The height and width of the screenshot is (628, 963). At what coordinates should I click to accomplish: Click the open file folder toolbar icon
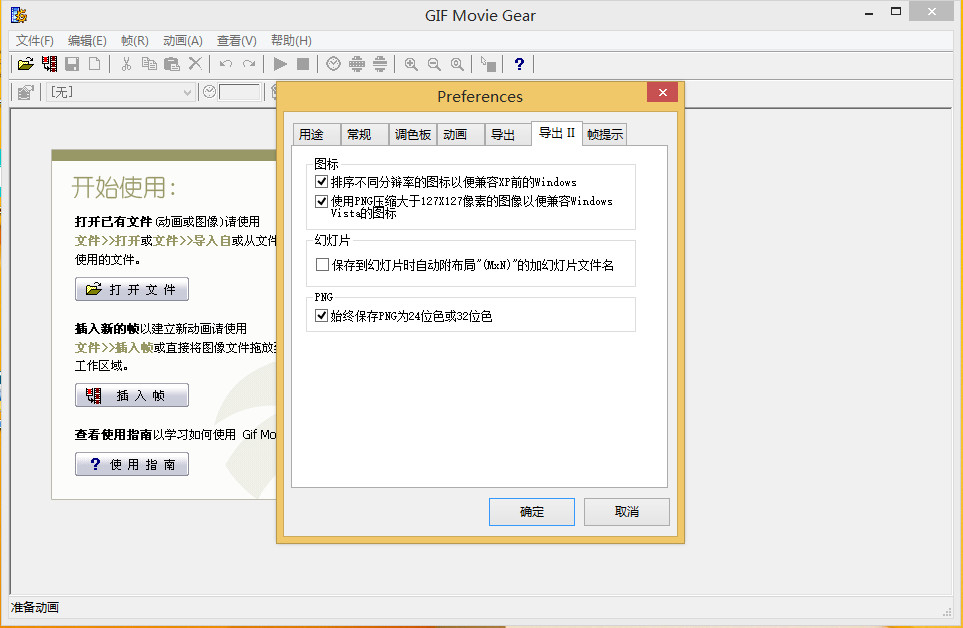(25, 64)
